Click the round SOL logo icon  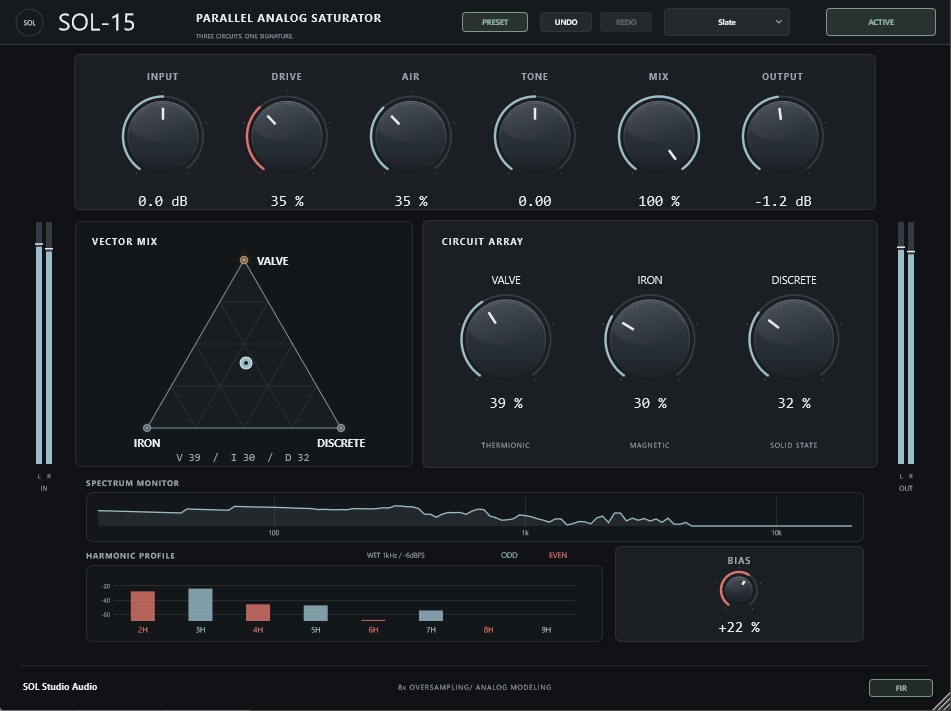(x=29, y=23)
